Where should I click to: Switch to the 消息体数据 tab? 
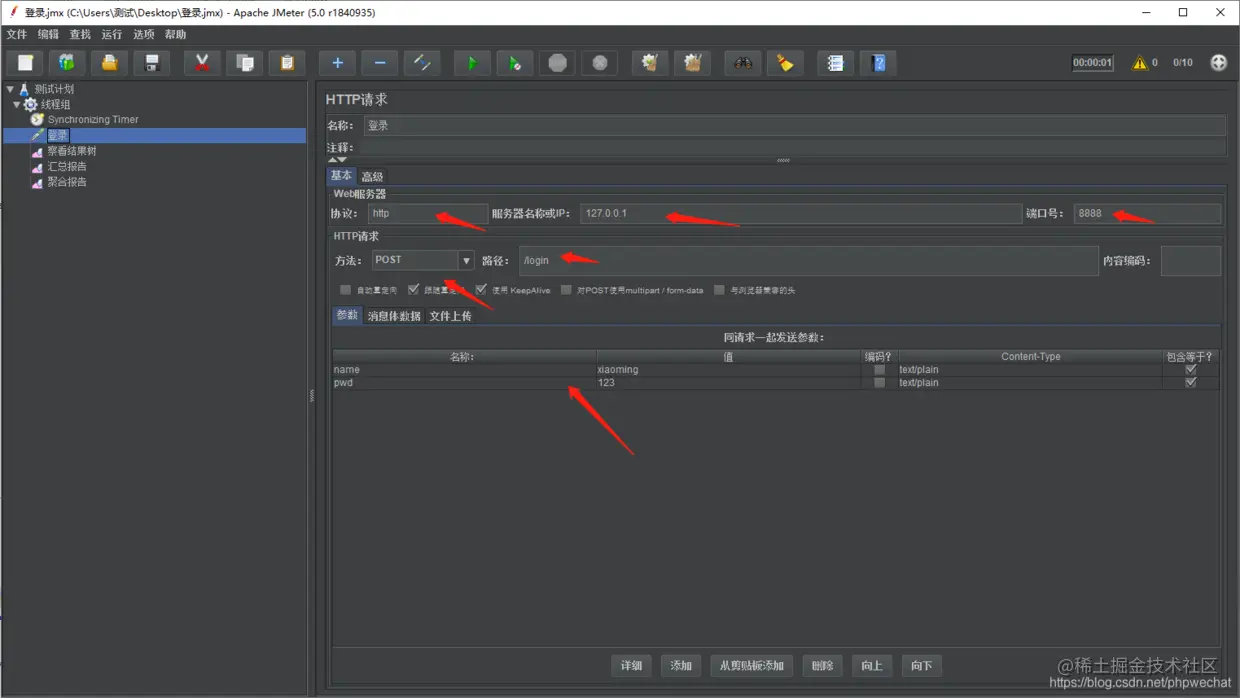pyautogui.click(x=394, y=316)
